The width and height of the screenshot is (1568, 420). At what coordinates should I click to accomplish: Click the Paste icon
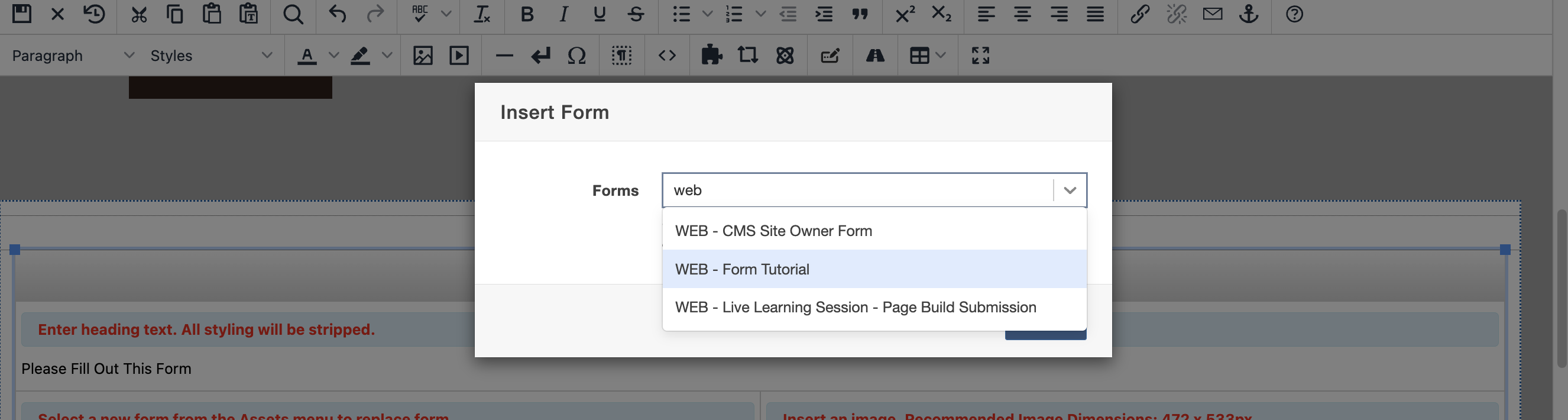pos(212,14)
